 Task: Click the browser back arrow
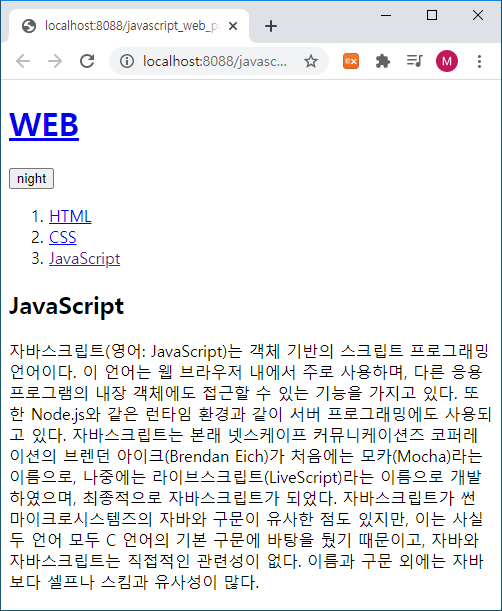23,61
